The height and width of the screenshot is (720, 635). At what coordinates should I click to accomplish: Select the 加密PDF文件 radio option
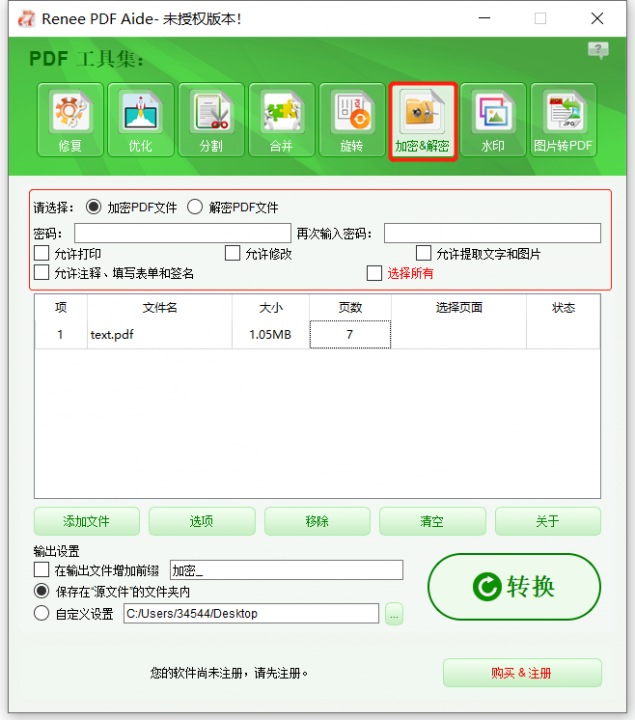tap(94, 207)
